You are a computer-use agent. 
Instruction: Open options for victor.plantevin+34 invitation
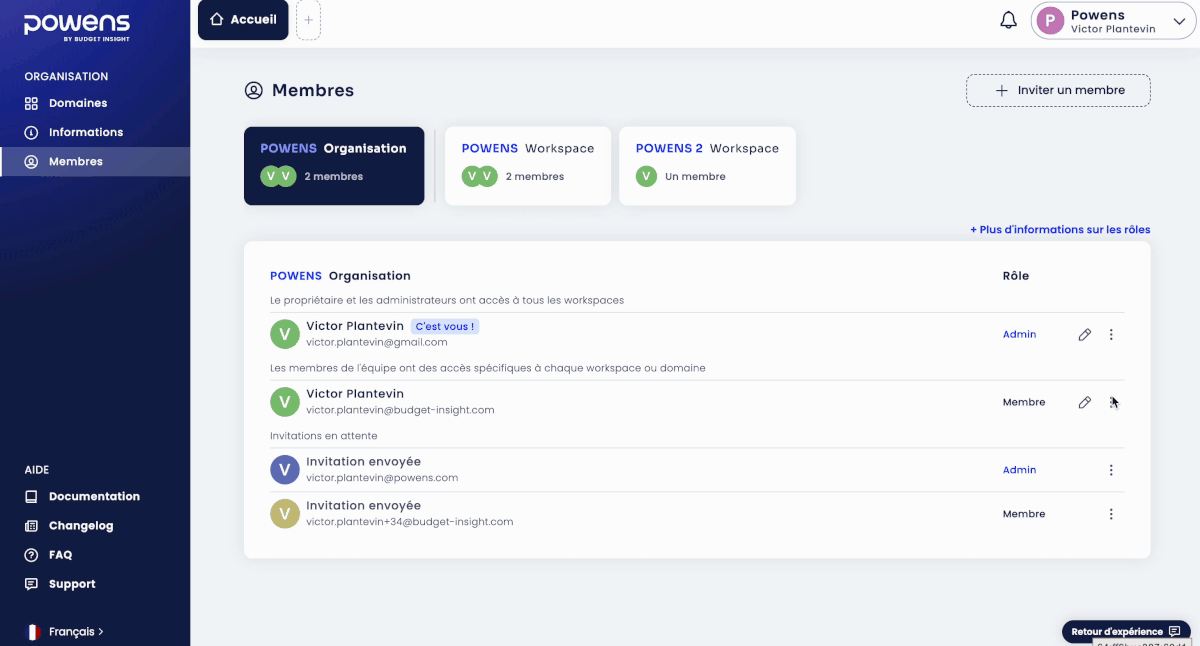click(x=1111, y=514)
